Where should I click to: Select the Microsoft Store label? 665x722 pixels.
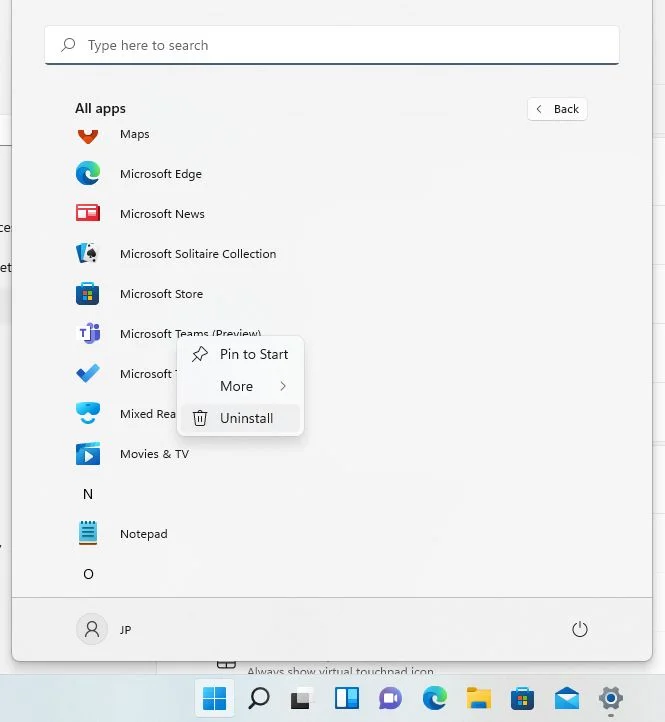(x=161, y=294)
